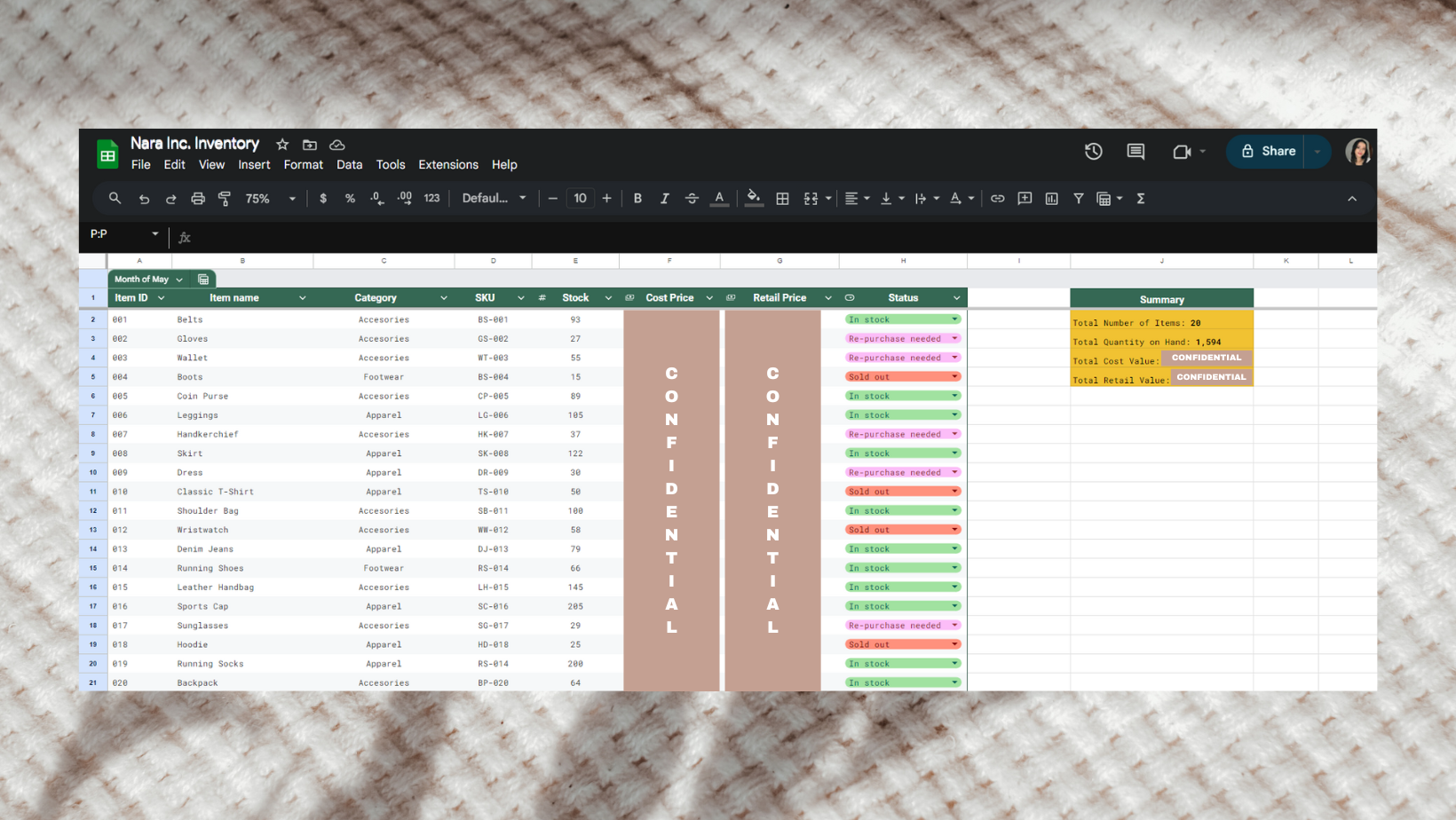Click the Summary header cell
Image resolution: width=1456 pixels, height=820 pixels.
(x=1162, y=299)
